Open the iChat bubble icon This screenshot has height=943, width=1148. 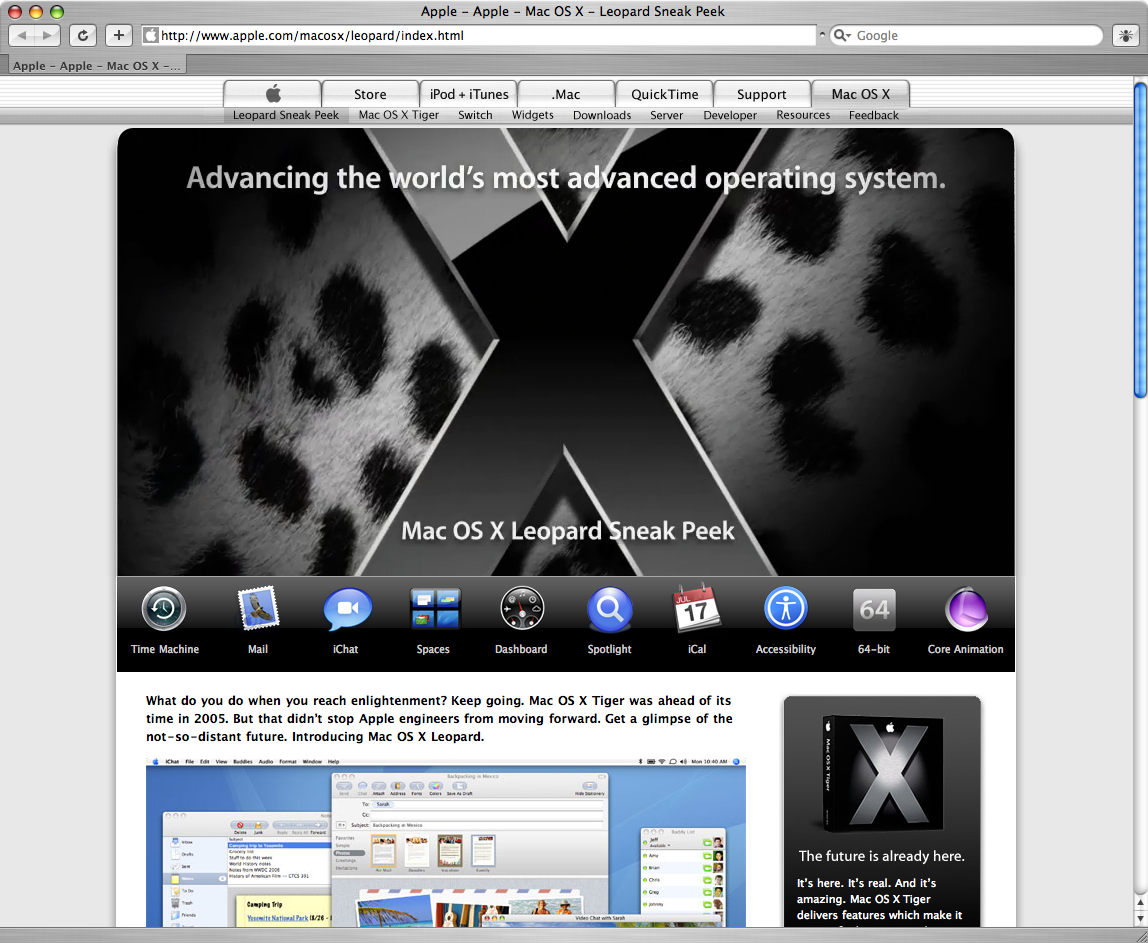tap(348, 609)
